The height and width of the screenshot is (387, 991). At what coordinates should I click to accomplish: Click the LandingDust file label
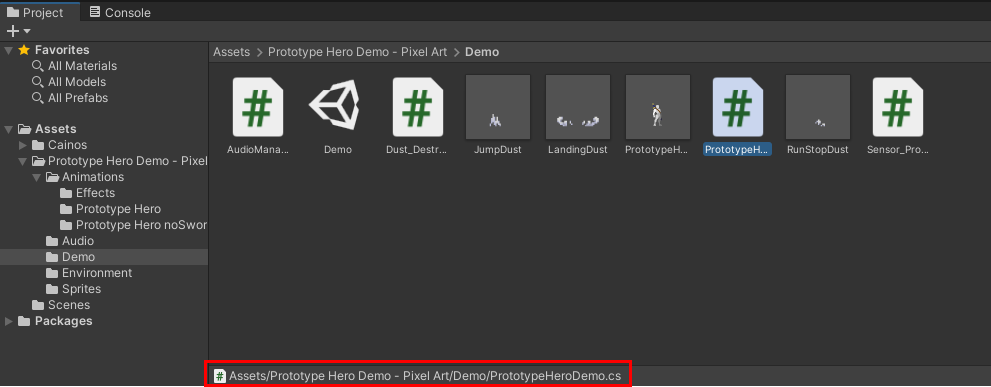(x=578, y=150)
